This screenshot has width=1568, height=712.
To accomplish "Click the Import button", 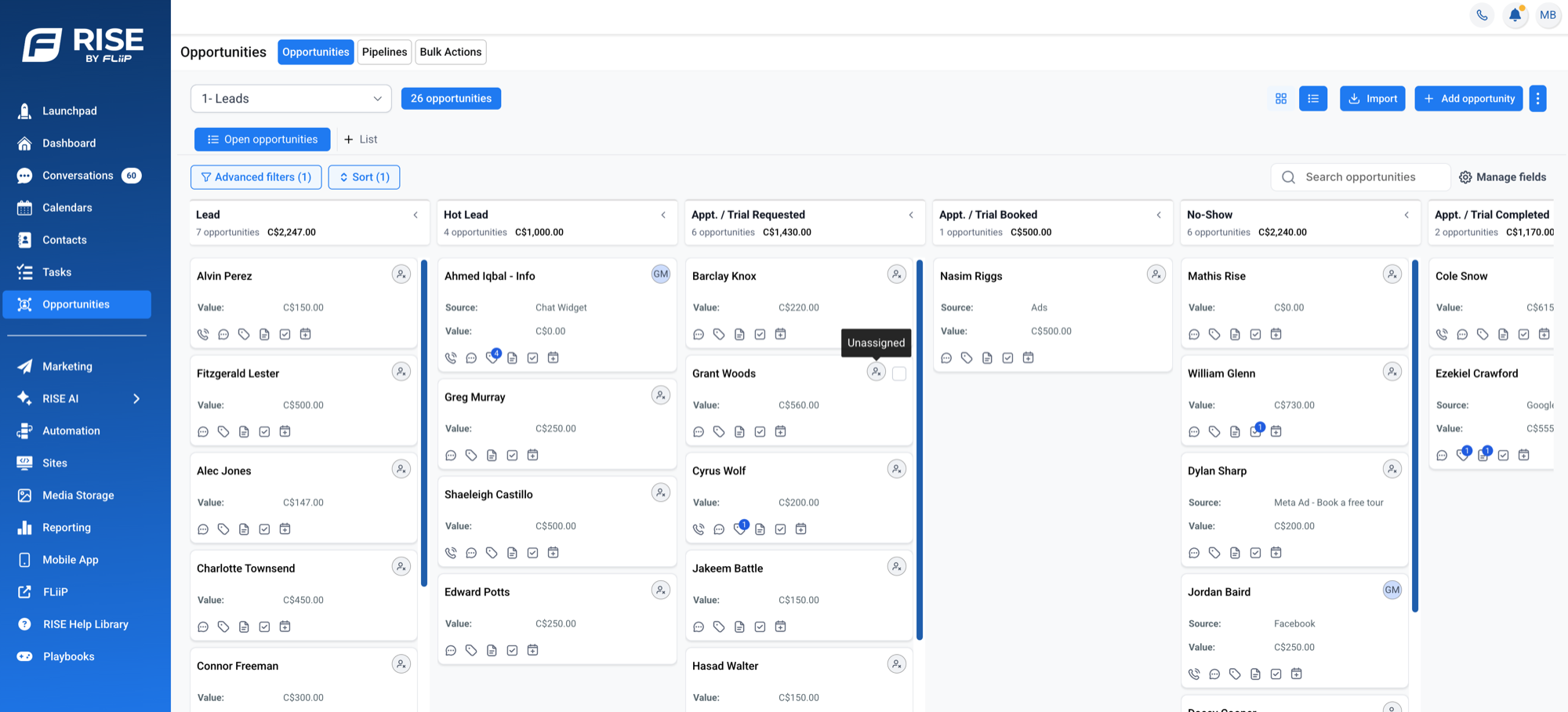I will 1373,99.
